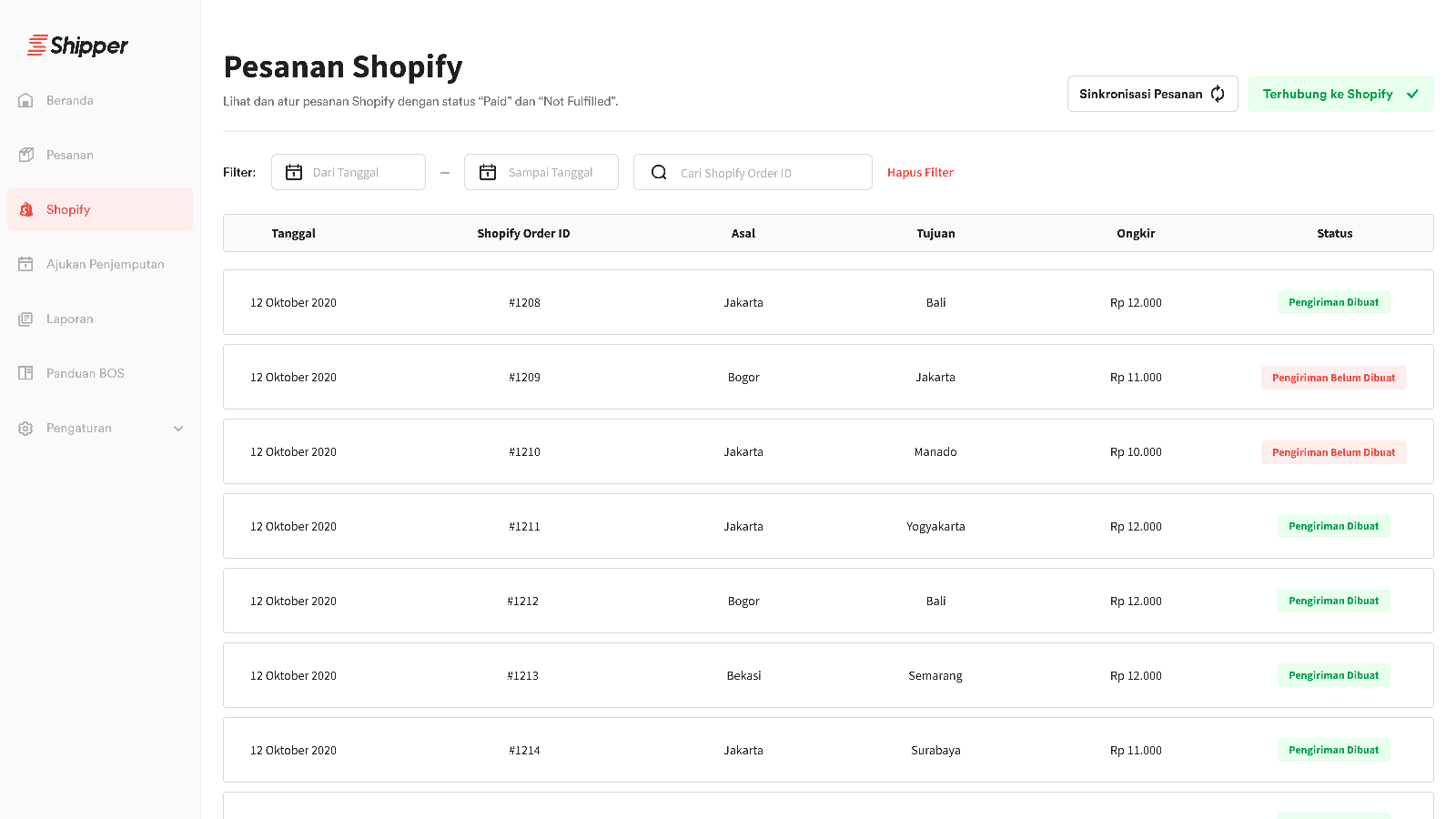Click the Sampai Tanggal calendar icon

point(488,172)
